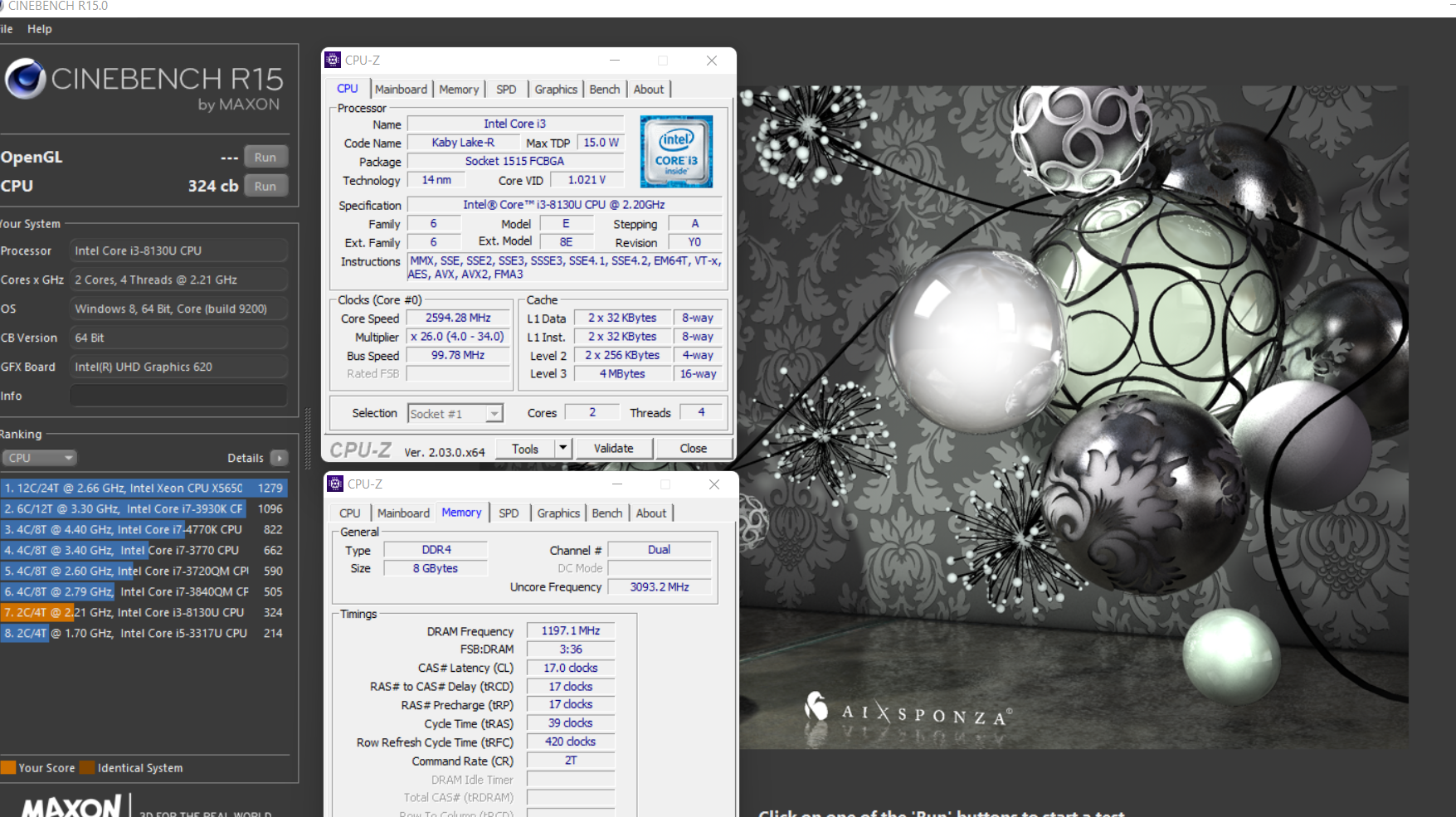This screenshot has width=1456, height=817.
Task: Click the CAS# Latency value 17.0 clocks
Action: coord(571,668)
